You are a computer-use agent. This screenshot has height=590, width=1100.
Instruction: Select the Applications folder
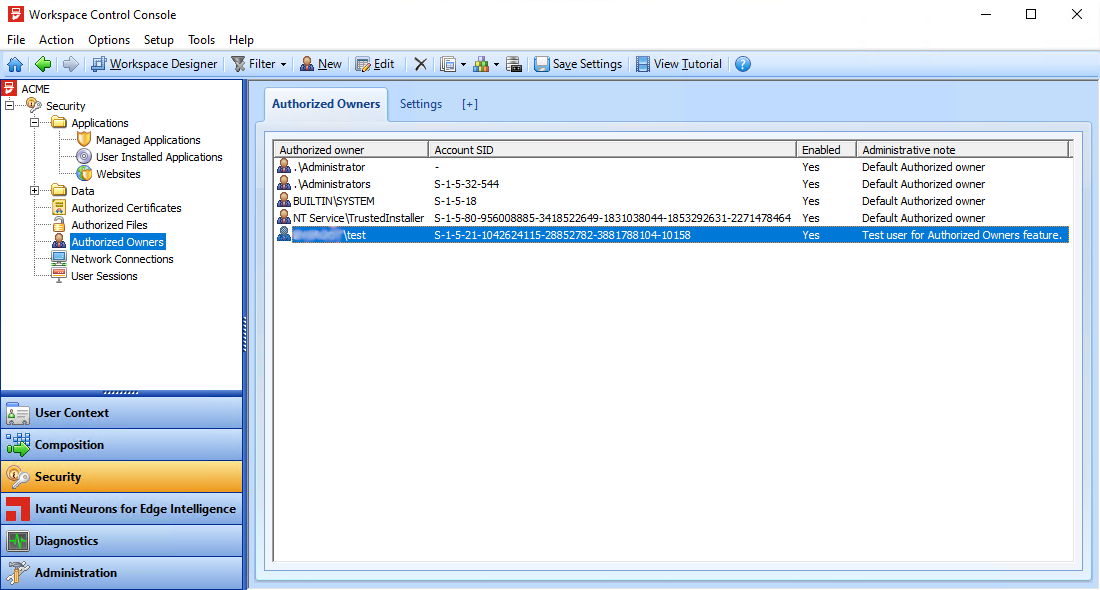100,123
